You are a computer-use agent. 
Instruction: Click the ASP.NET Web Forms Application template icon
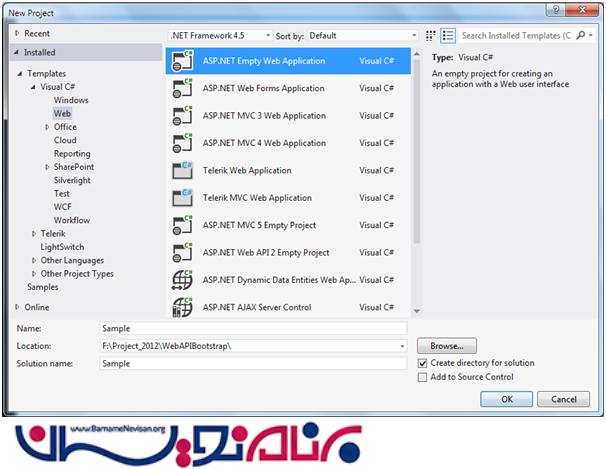pyautogui.click(x=182, y=88)
